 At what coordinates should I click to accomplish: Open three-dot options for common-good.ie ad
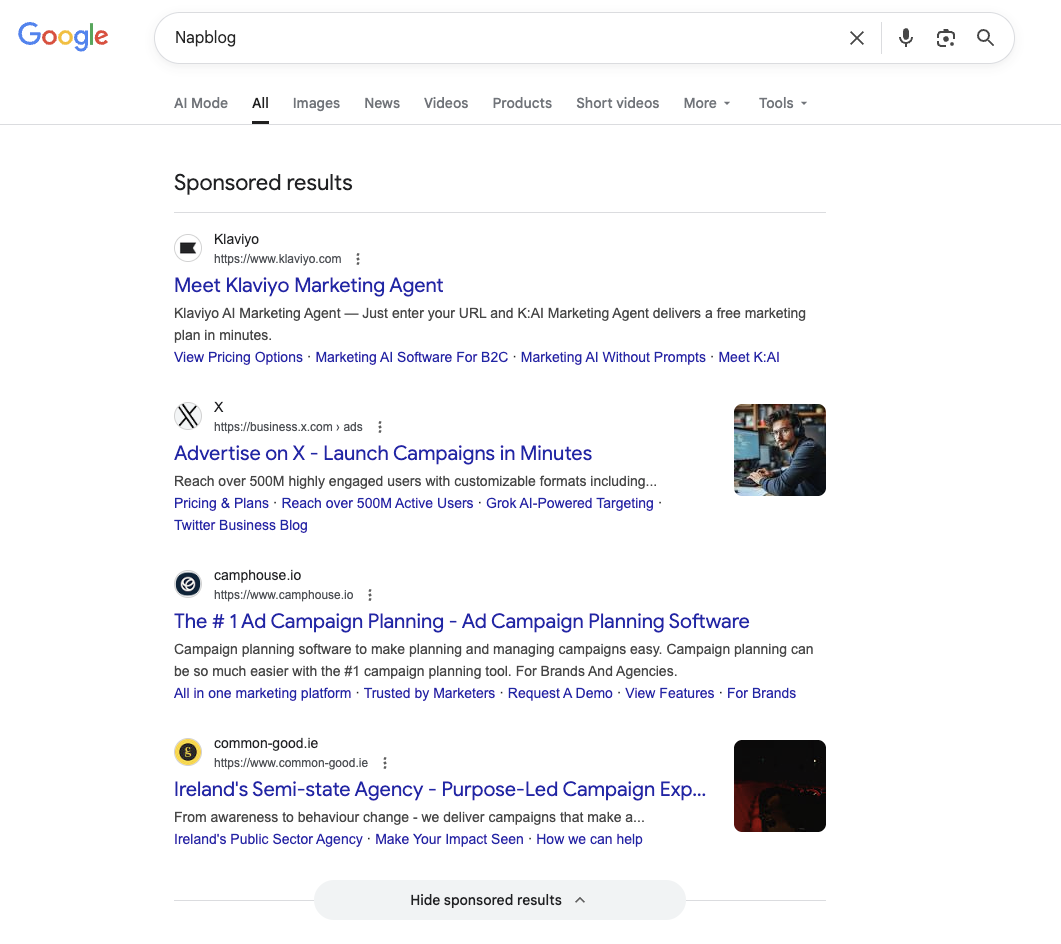(x=385, y=763)
